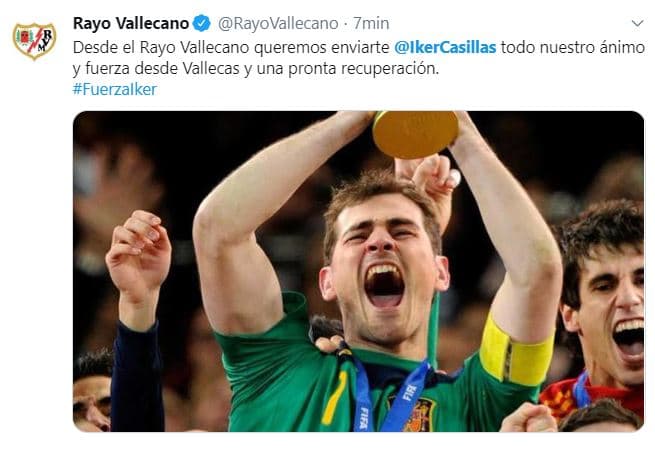Visit the @RayoVallecano handle link

pyautogui.click(x=278, y=23)
